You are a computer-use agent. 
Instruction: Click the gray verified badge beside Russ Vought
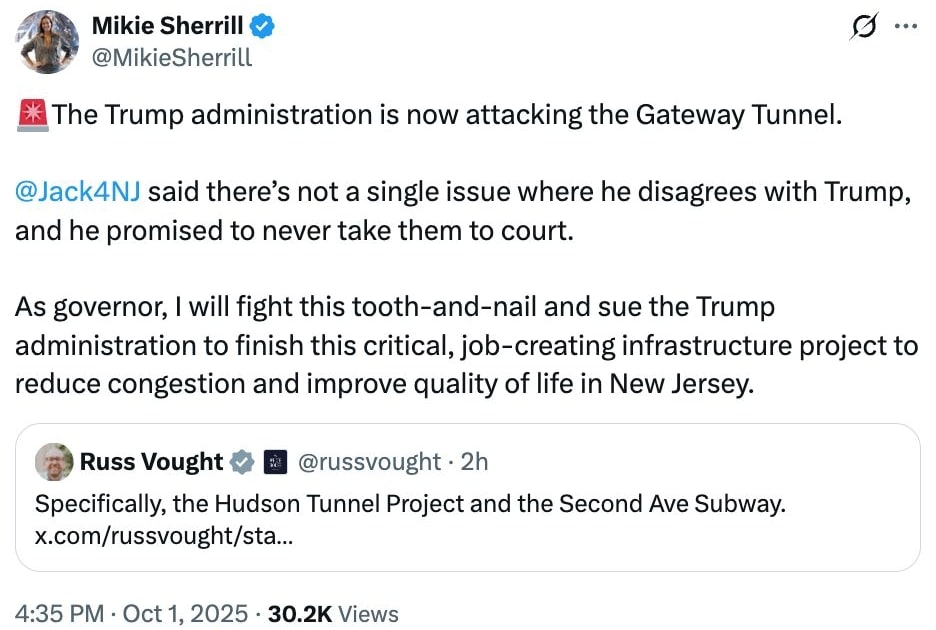pyautogui.click(x=242, y=462)
